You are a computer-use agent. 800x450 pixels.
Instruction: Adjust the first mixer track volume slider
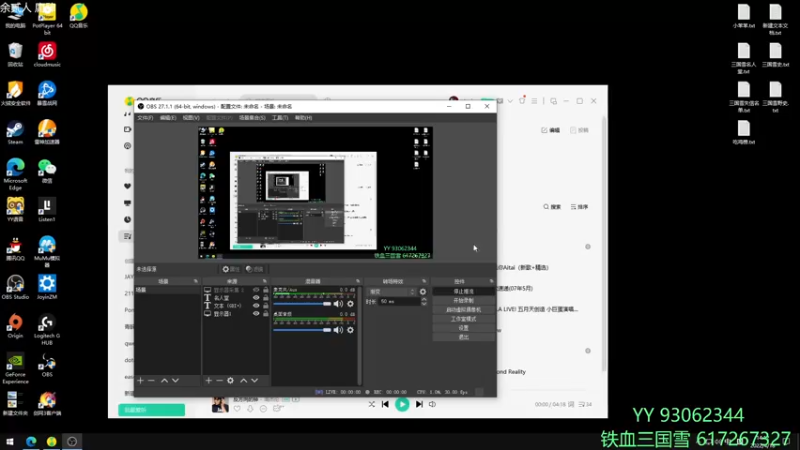coord(302,304)
